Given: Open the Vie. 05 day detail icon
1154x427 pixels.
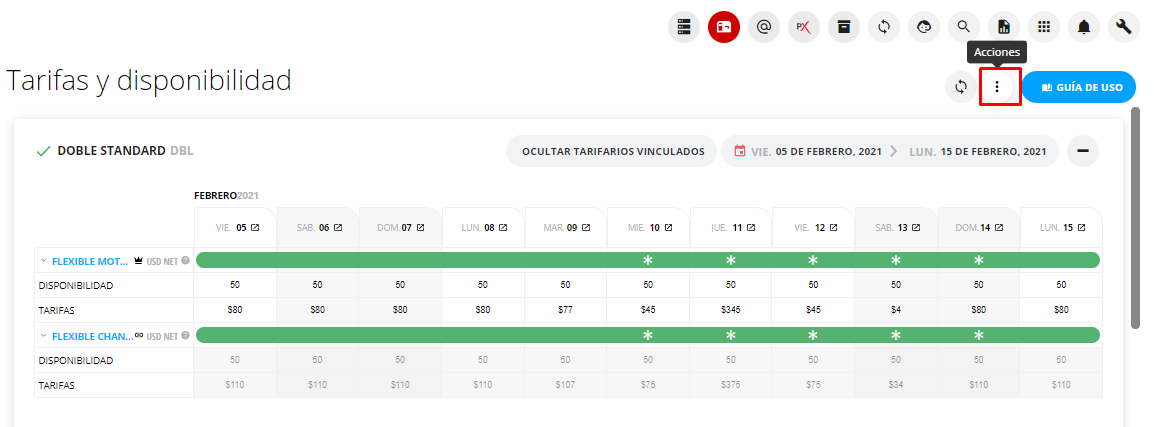Looking at the screenshot, I should [x=255, y=228].
